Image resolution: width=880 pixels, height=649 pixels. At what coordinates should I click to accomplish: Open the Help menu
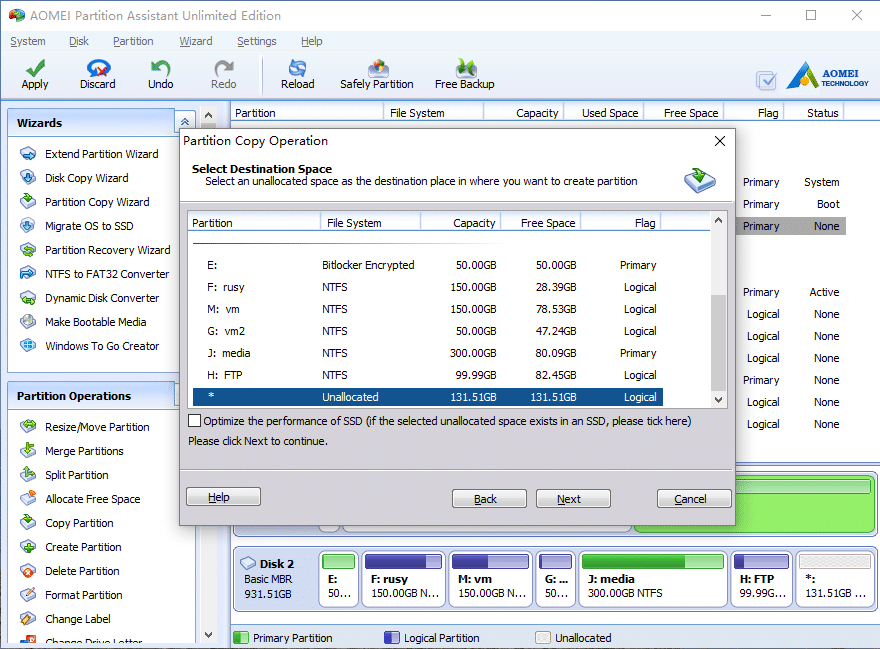coord(311,41)
